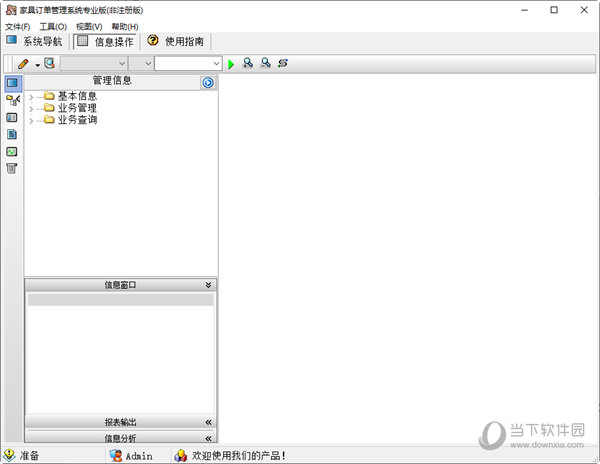
Task: Switch to the 信息操作 tab
Action: click(x=105, y=41)
